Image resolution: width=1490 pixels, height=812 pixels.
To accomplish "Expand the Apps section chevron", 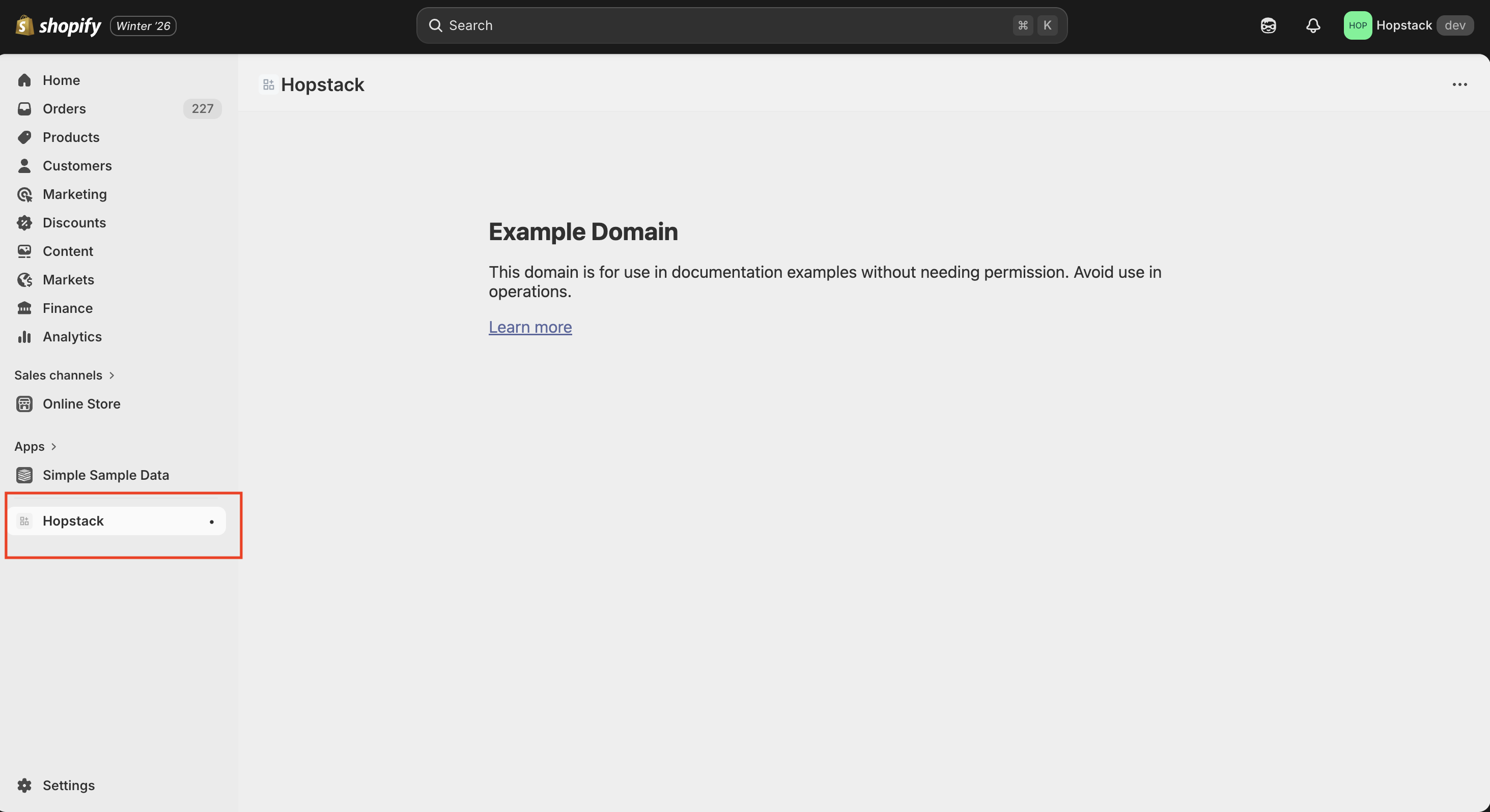I will click(54, 447).
